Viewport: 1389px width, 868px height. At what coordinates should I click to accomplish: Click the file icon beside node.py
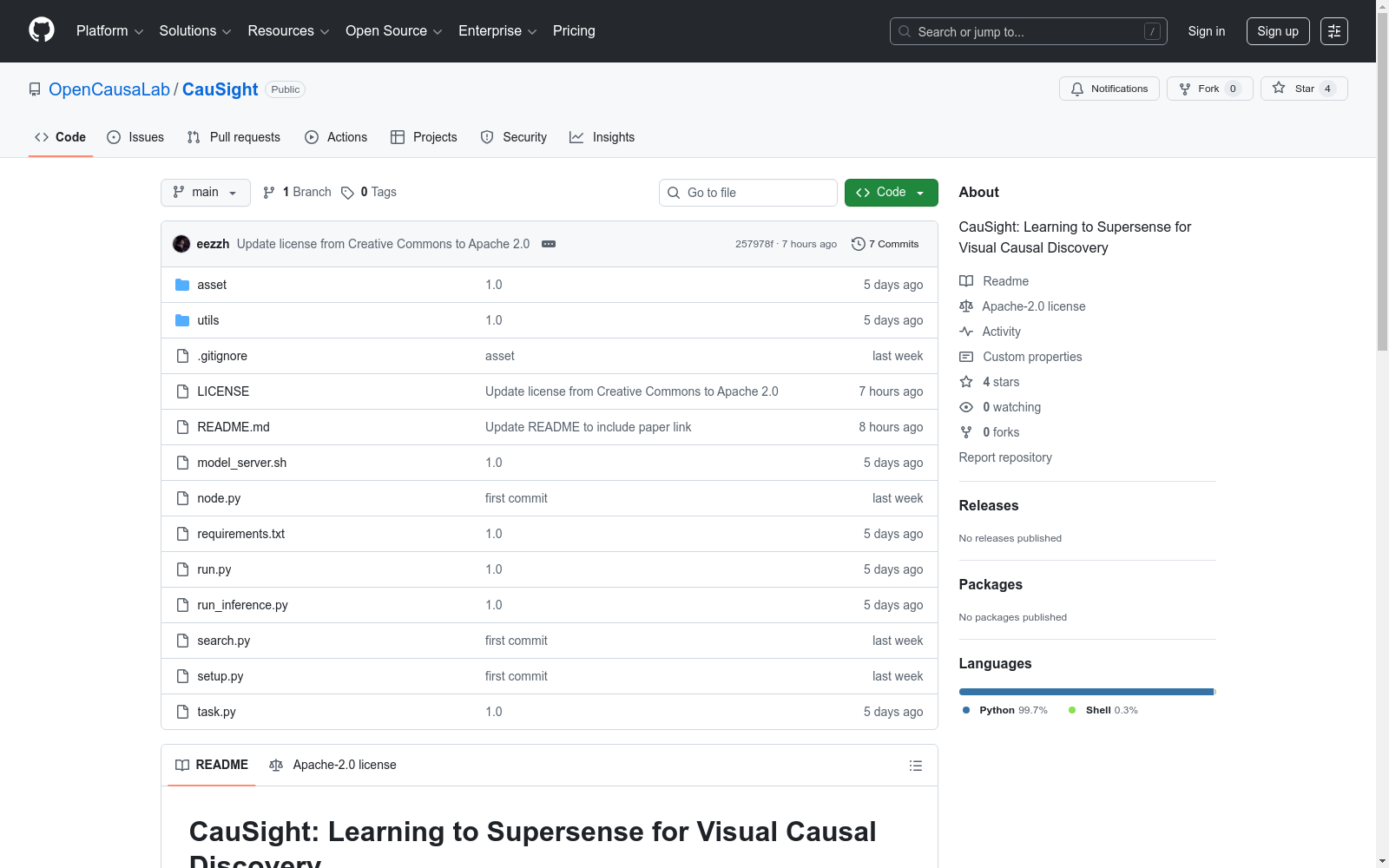[x=182, y=498]
